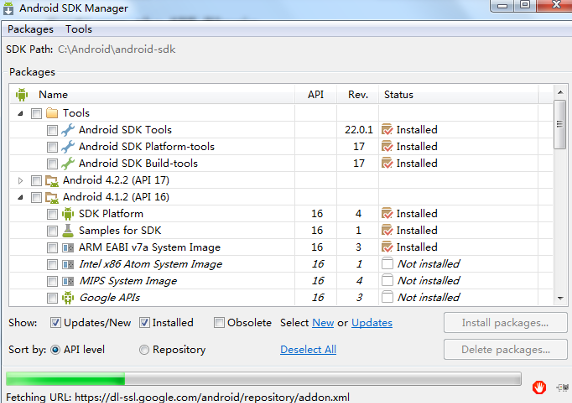Click the package list scrollbar down arrow
The image size is (572, 403).
coord(560,298)
